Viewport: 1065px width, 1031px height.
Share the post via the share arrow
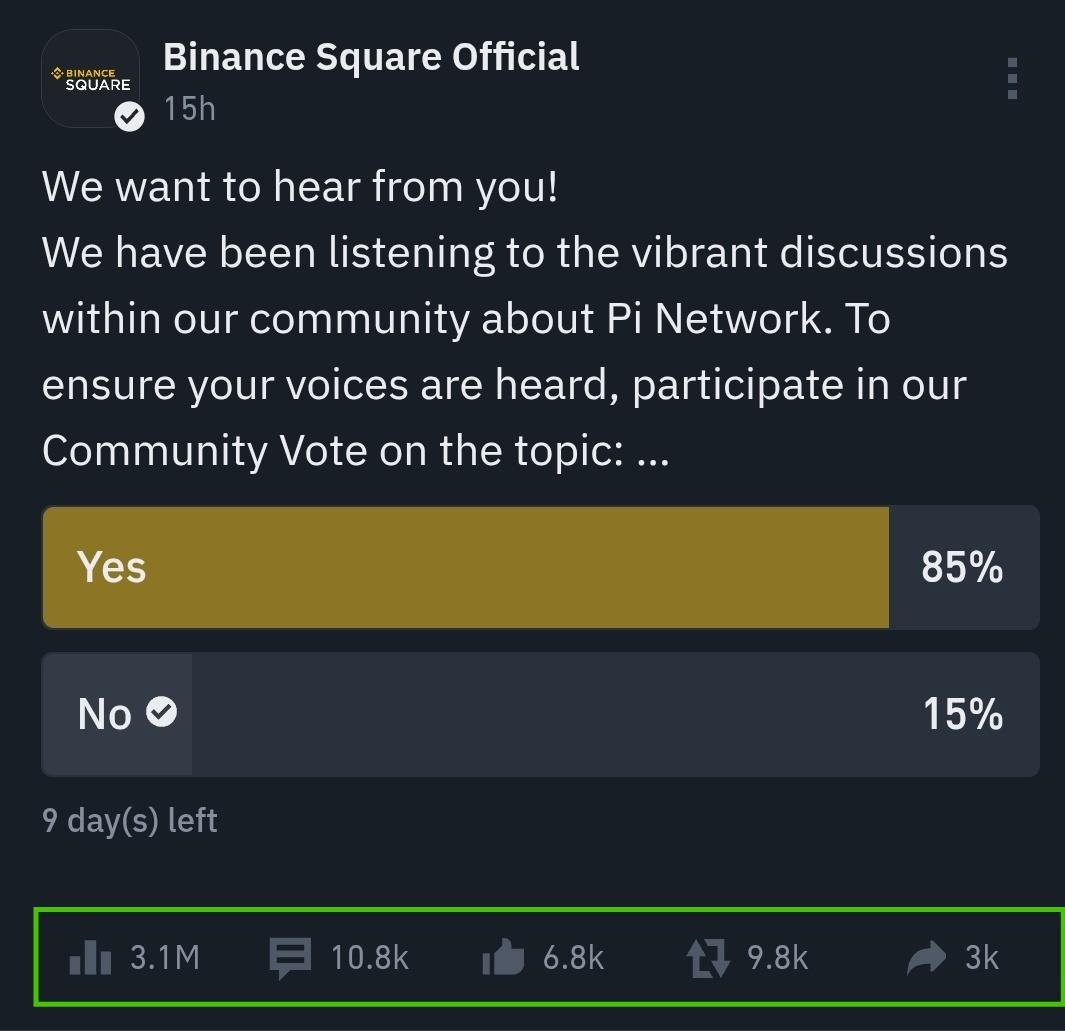925,957
